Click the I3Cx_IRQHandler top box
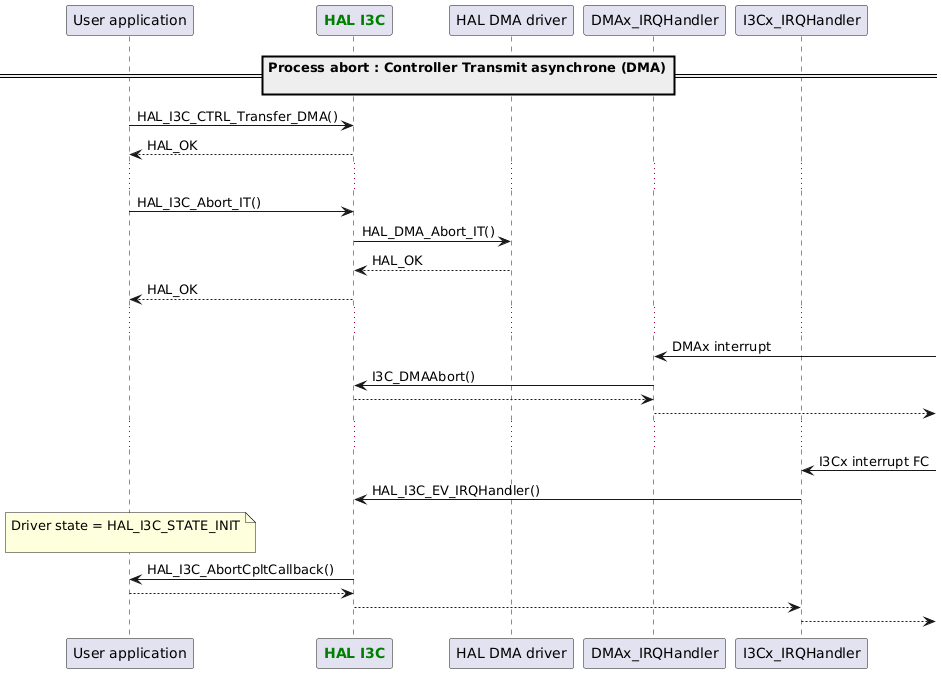Image resolution: width=942 pixels, height=673 pixels. [801, 20]
